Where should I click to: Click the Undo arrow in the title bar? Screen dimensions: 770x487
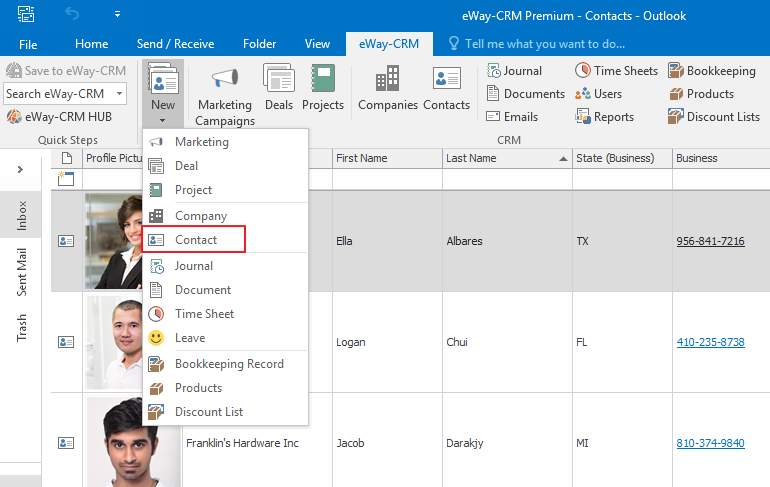(72, 14)
